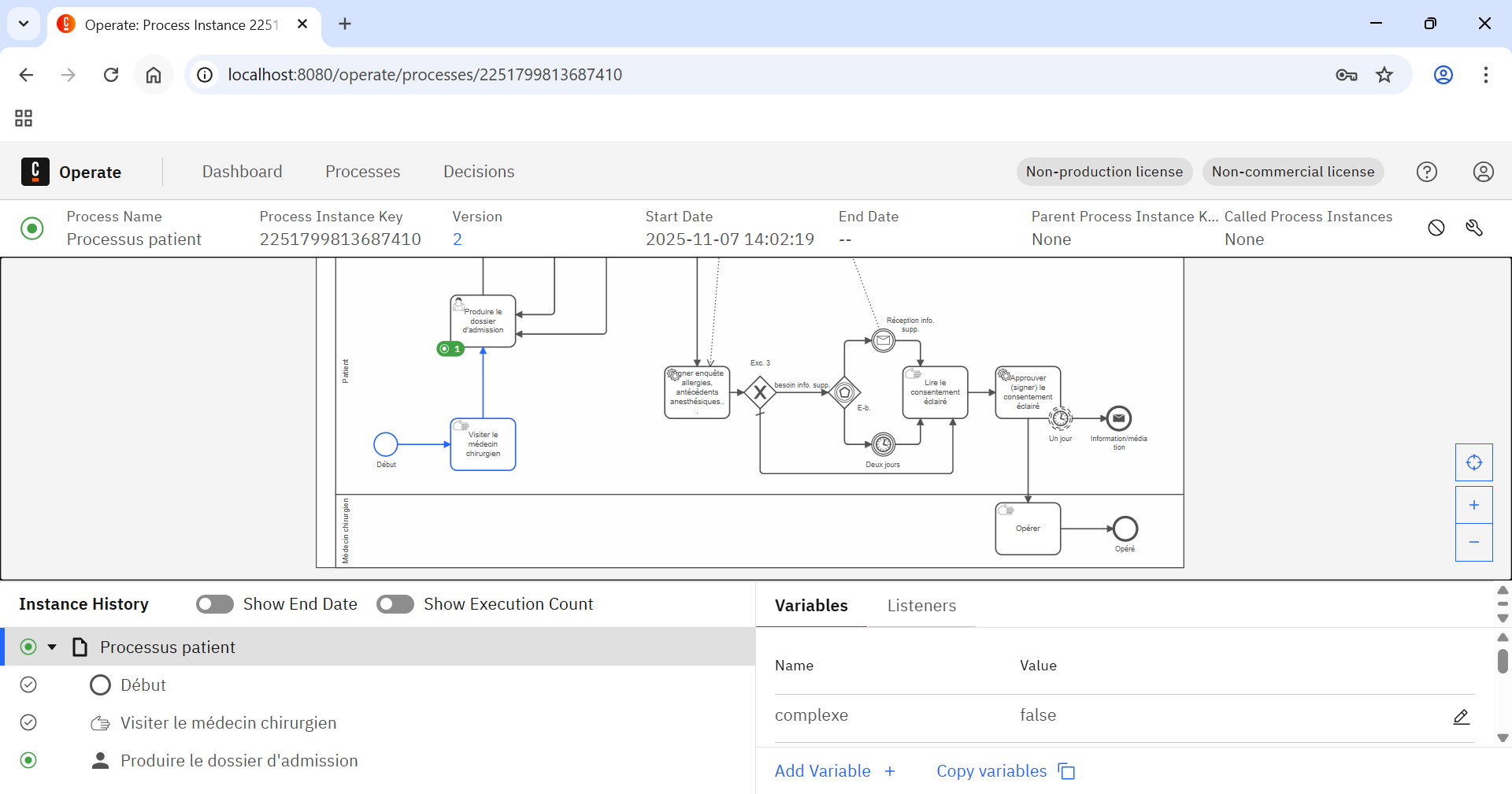Click the Operate logo icon
The height and width of the screenshot is (794, 1512).
click(35, 172)
